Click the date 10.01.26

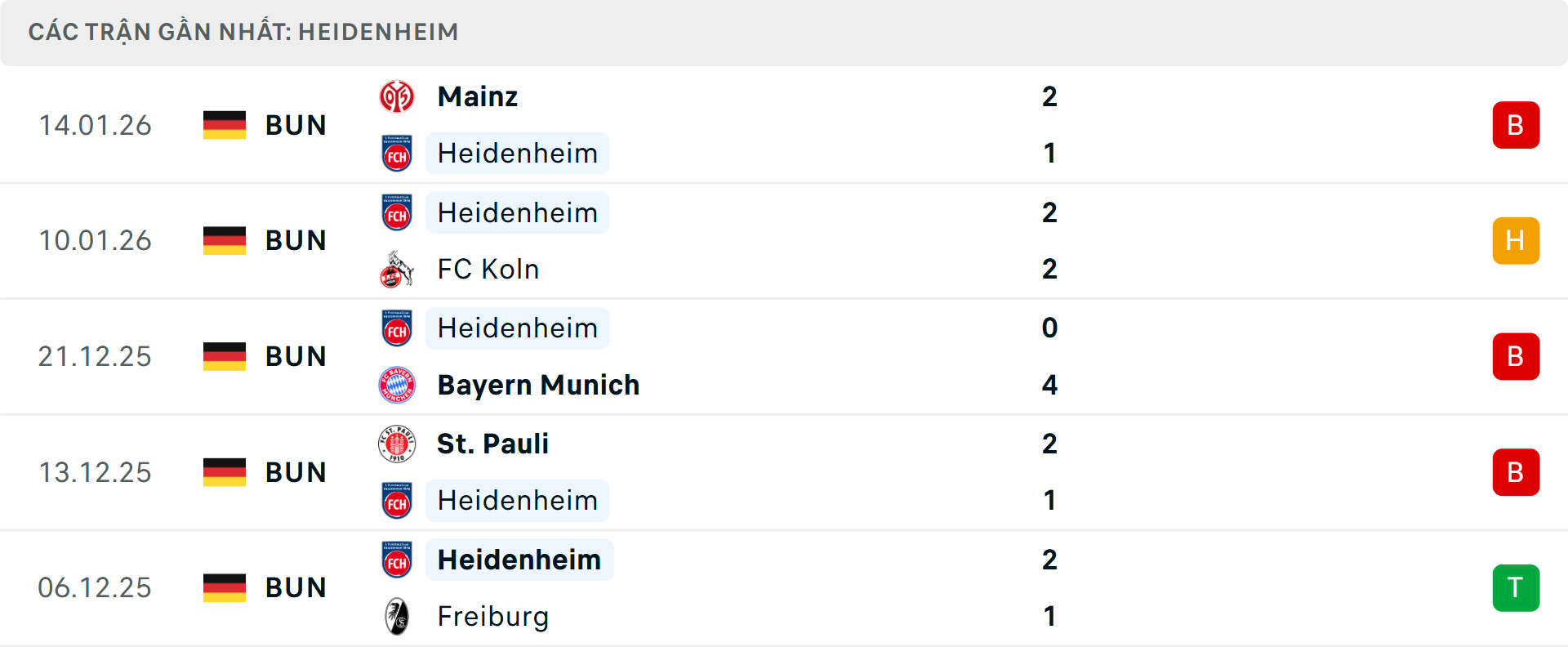click(95, 240)
